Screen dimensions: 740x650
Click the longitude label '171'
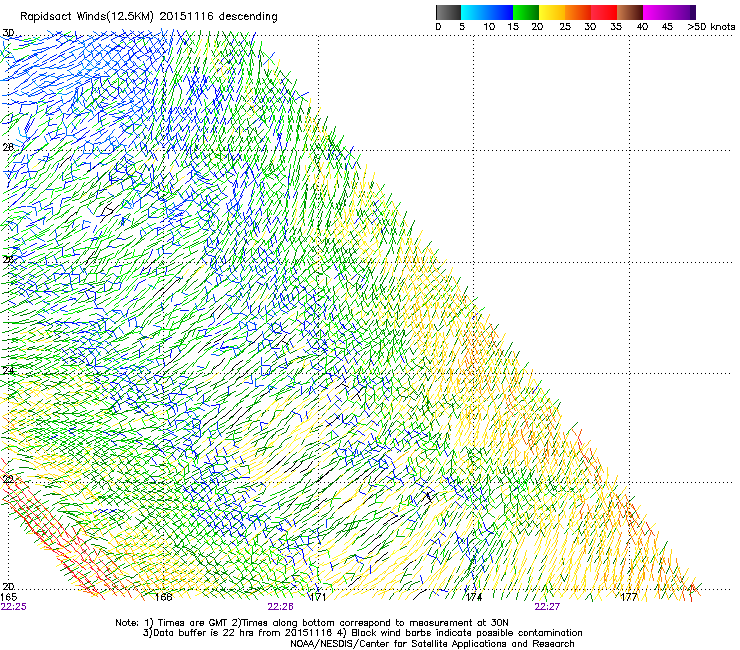click(x=317, y=597)
